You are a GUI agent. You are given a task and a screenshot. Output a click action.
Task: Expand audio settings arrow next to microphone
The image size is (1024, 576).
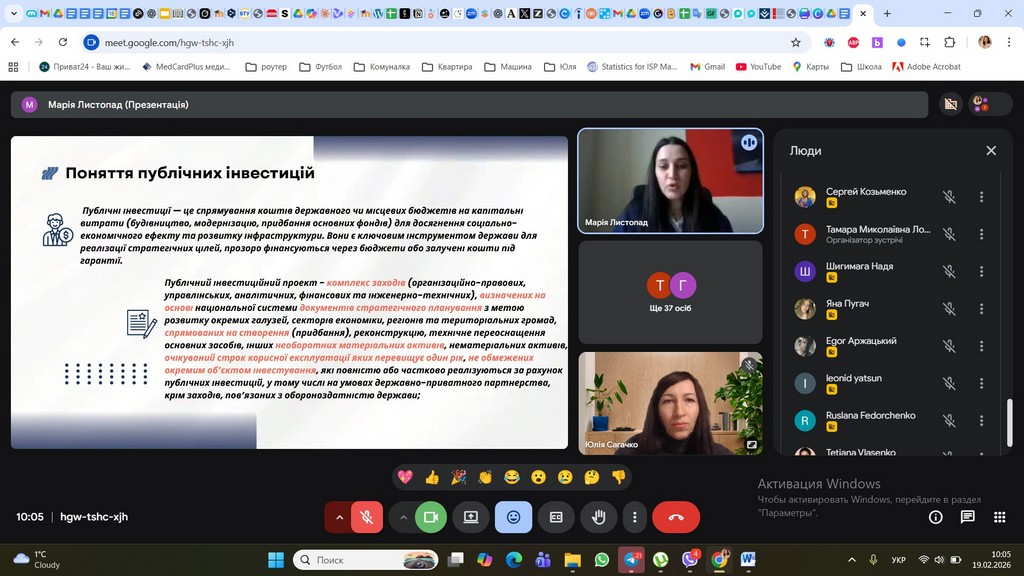[x=339, y=517]
